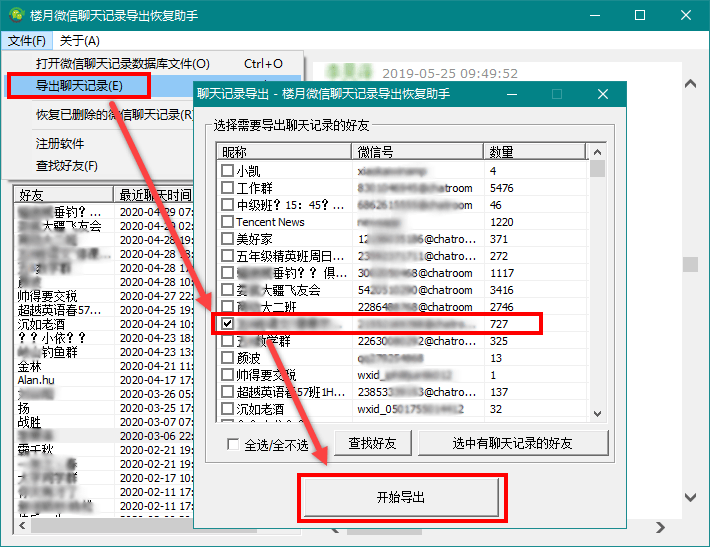Close the chat export dialog
Image resolution: width=710 pixels, height=547 pixels.
(603, 94)
